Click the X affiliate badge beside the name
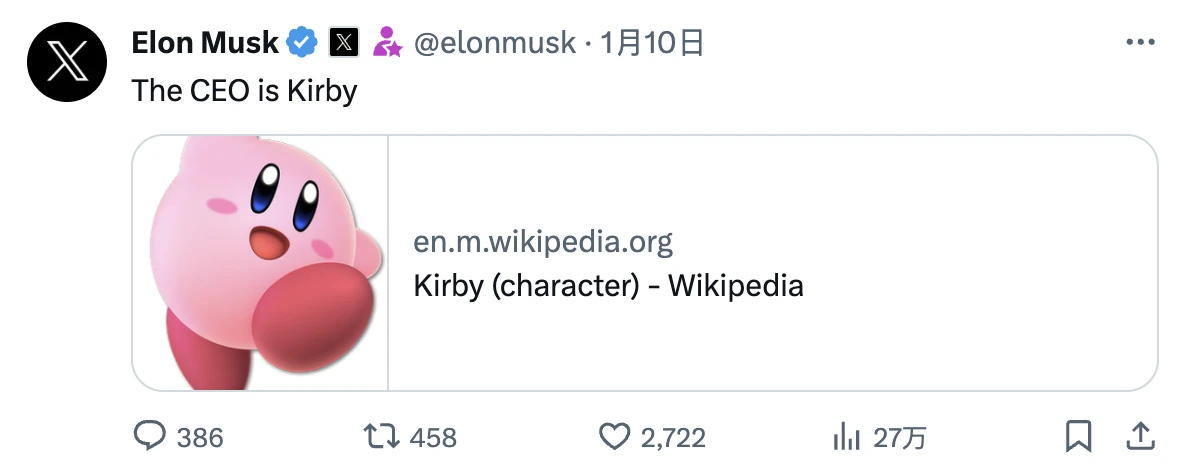1180x476 pixels. (344, 42)
